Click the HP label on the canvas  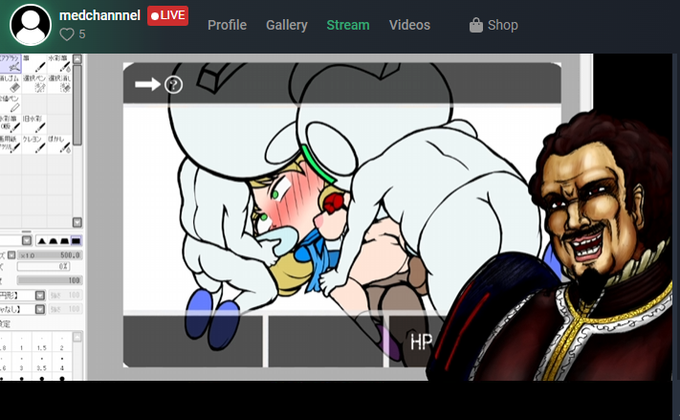(421, 342)
